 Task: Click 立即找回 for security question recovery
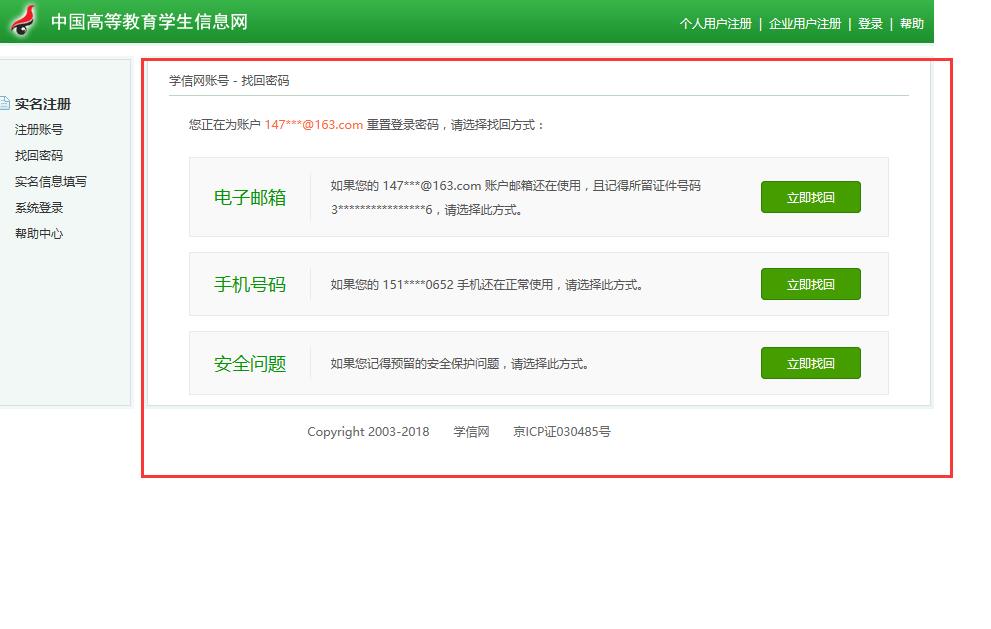tap(810, 362)
